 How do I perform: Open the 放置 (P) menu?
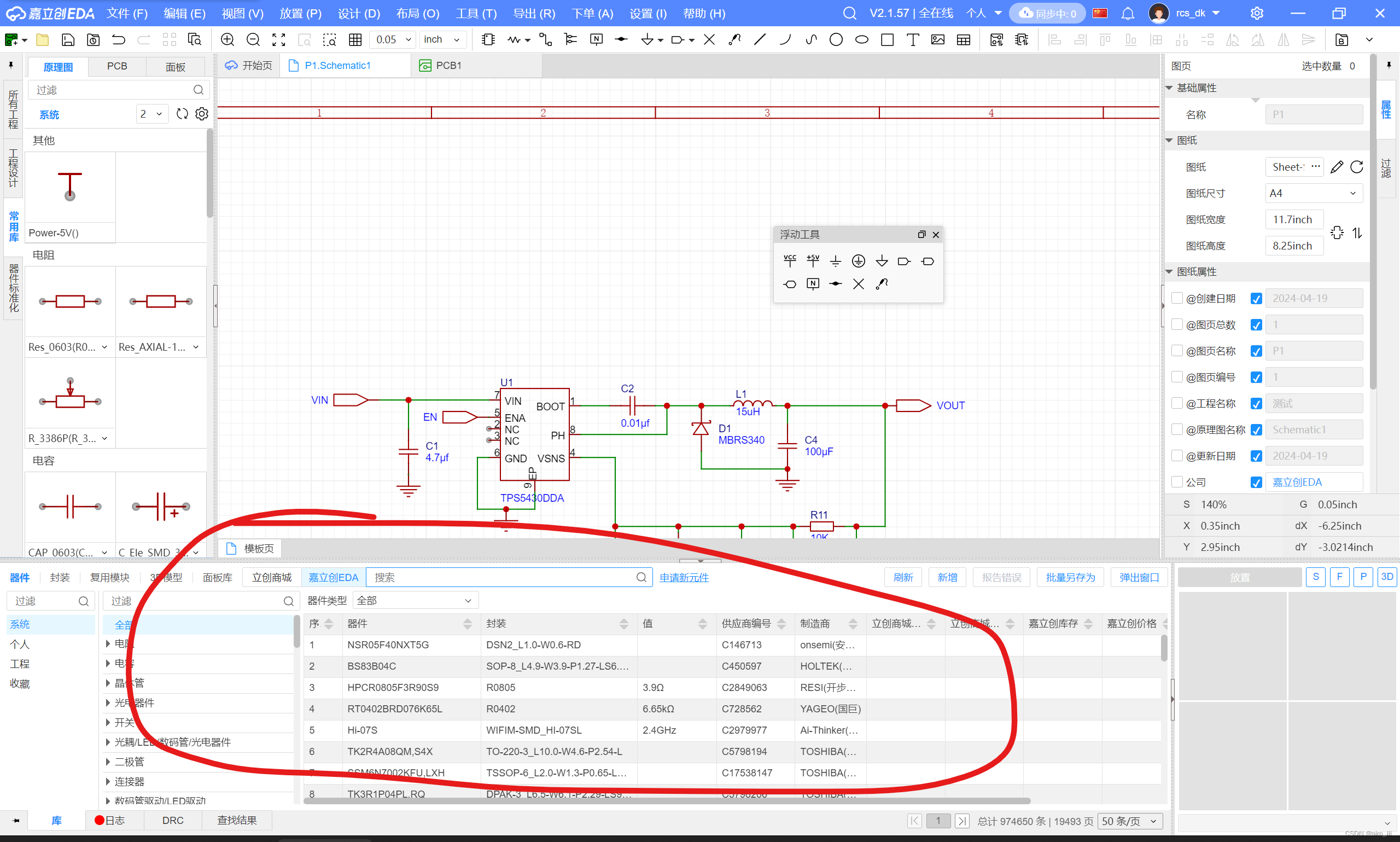point(300,13)
